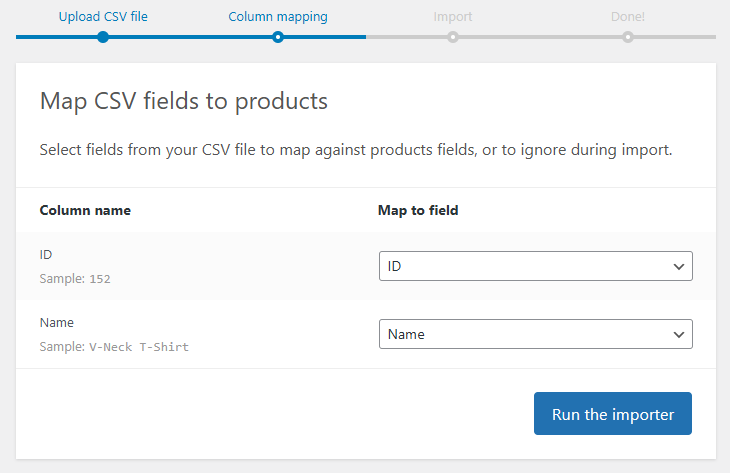Click the Column name header

[85, 210]
